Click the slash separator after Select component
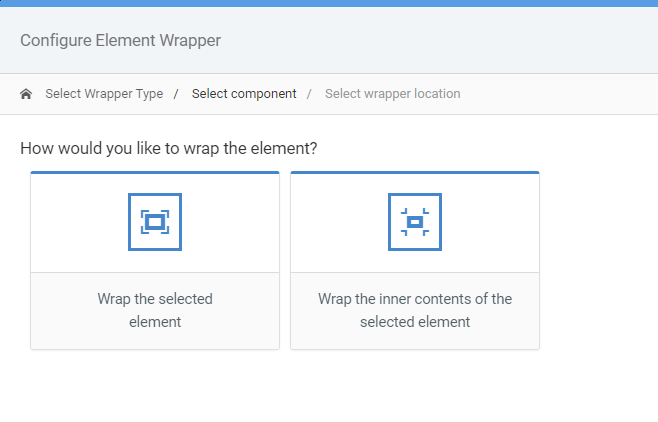Viewport: 658px width, 422px height. pyautogui.click(x=309, y=94)
